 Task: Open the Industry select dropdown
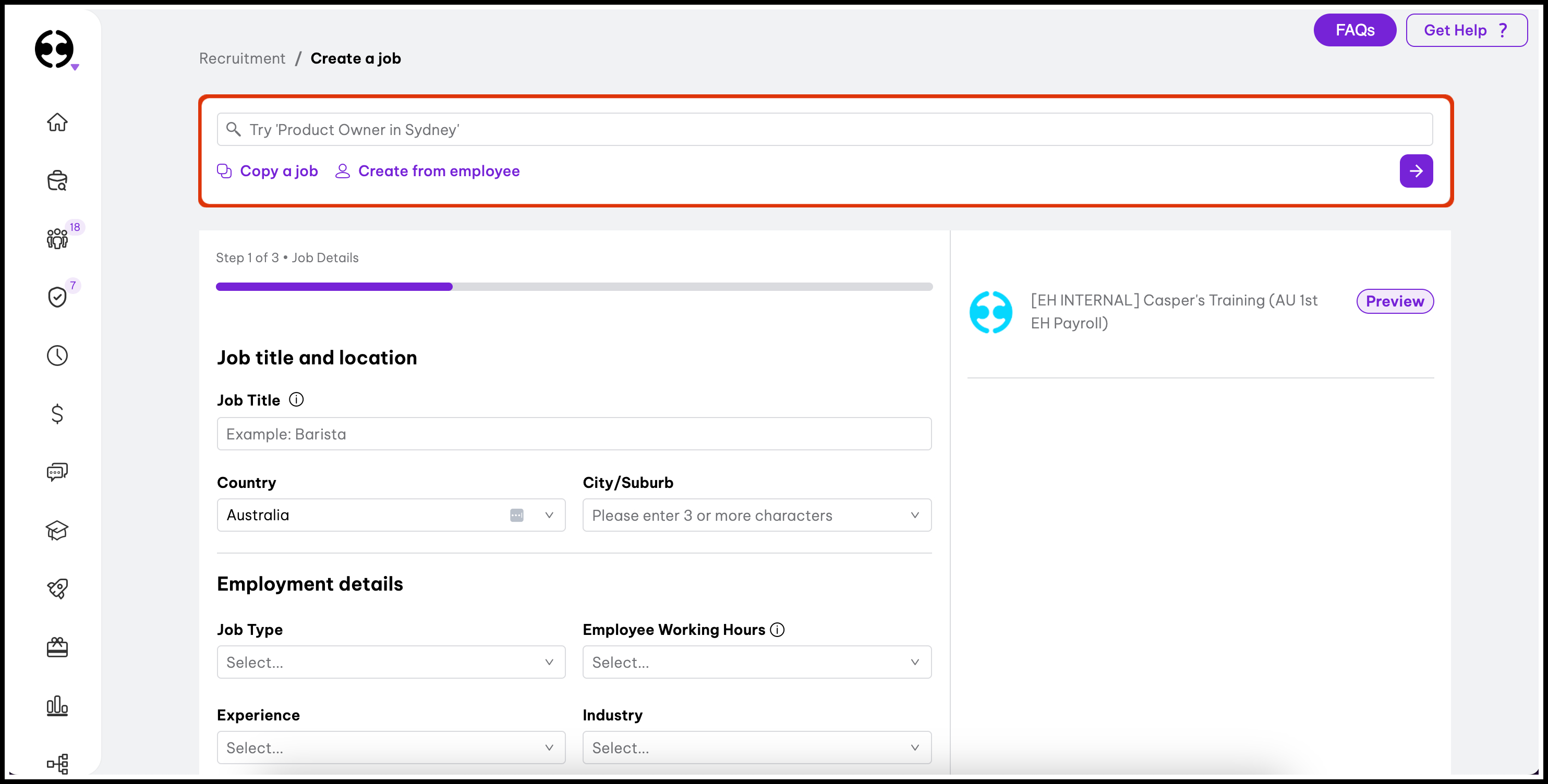757,748
